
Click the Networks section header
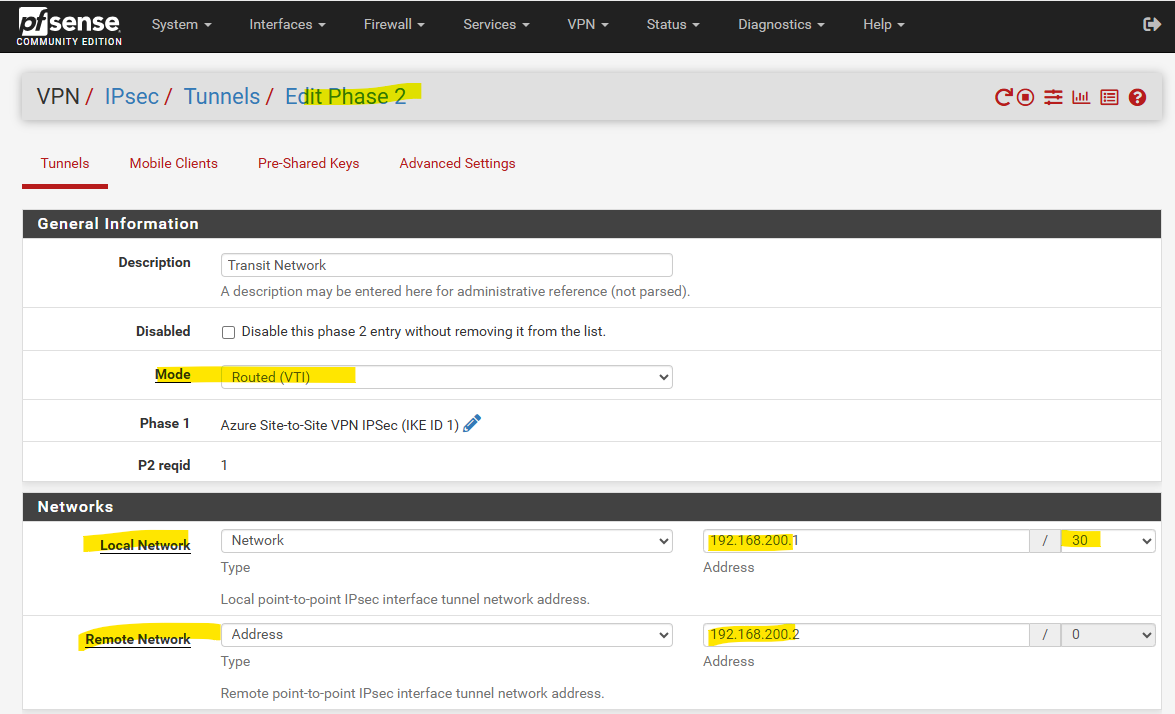click(x=592, y=507)
